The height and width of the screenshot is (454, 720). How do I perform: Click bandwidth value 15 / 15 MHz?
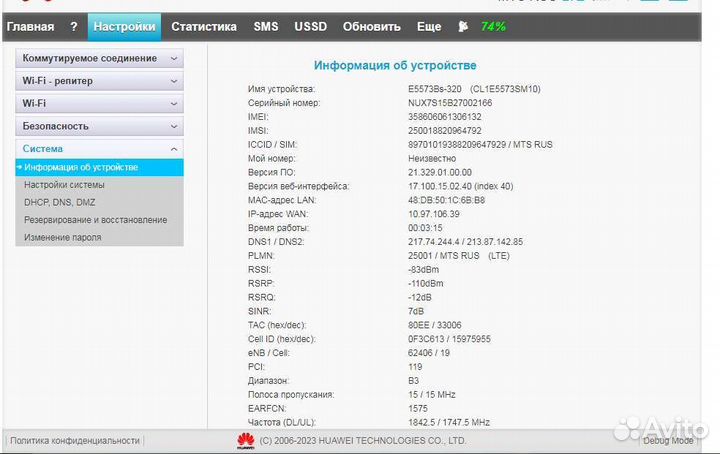(432, 395)
